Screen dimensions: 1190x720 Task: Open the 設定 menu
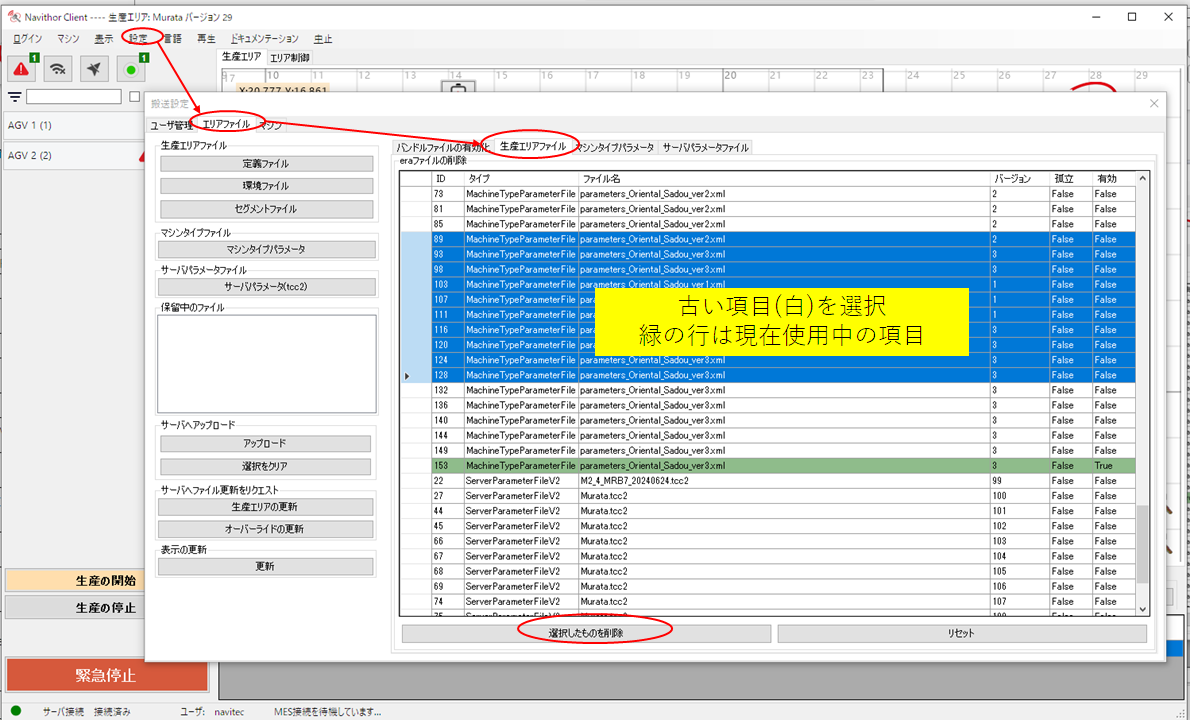138,38
